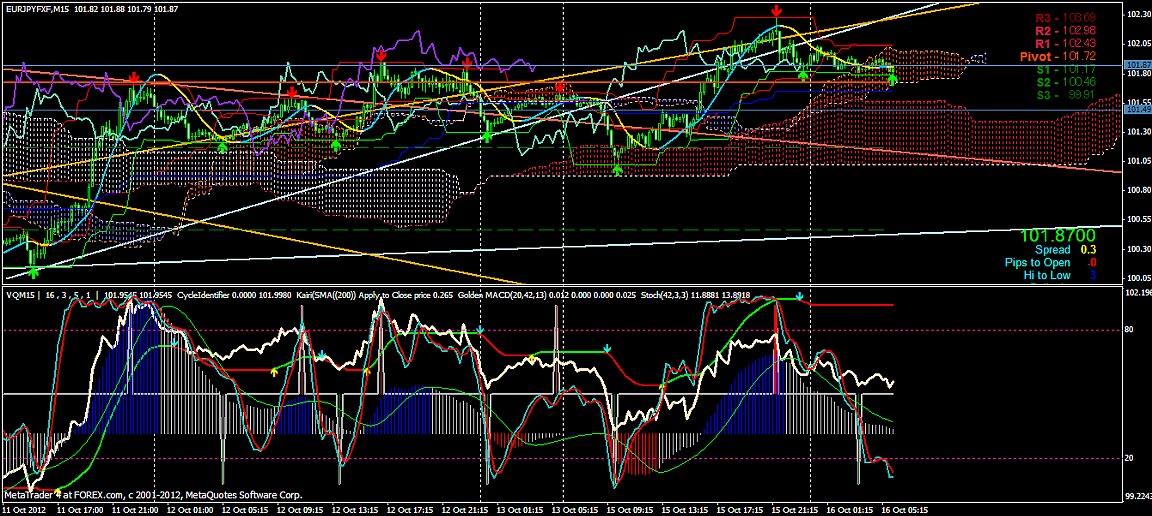Click the leftmost red sell arrow on the price chart
Viewport: 1152px width, 516px height.
[134, 78]
